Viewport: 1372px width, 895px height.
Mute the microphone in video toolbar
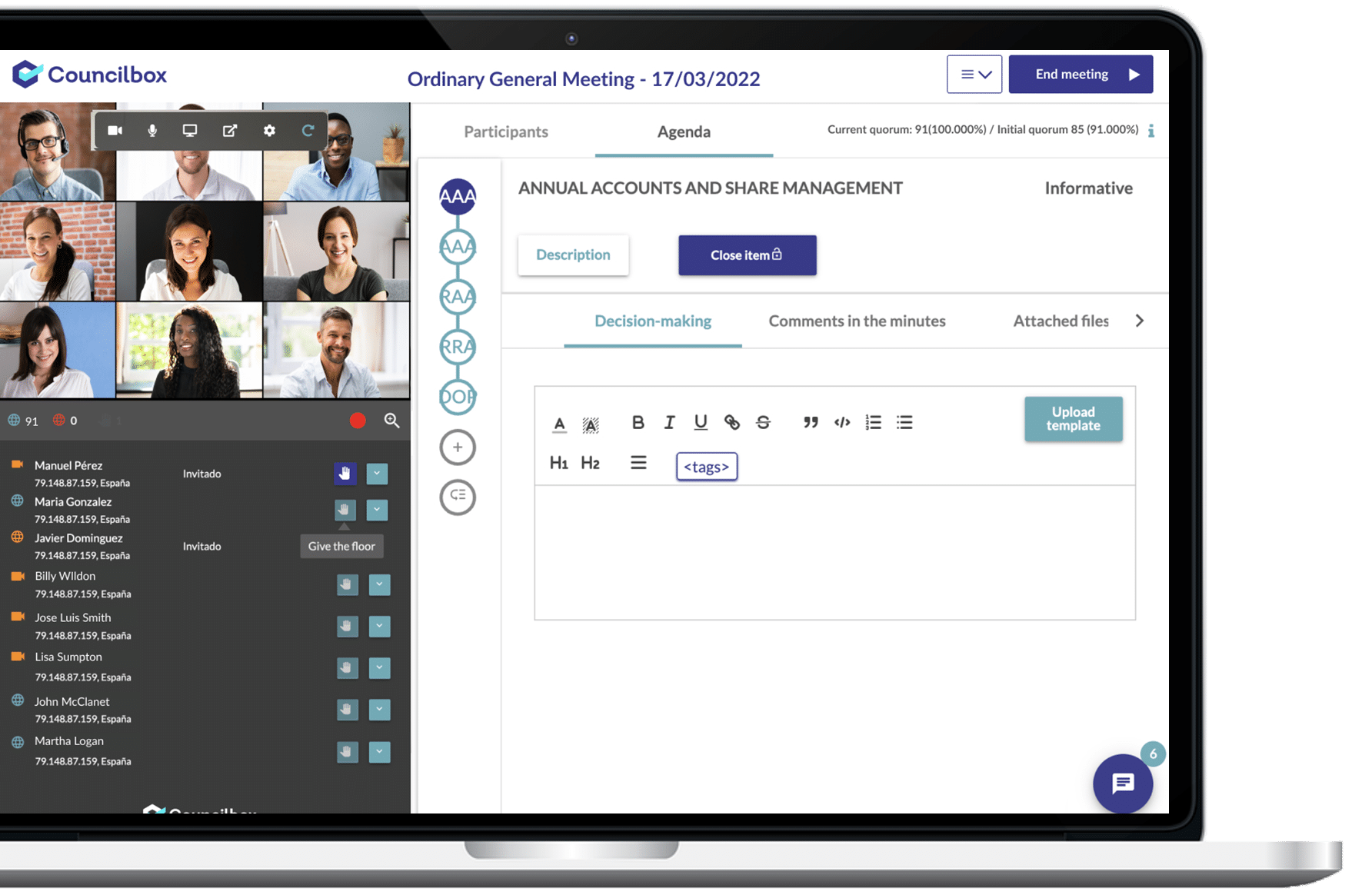tap(152, 131)
